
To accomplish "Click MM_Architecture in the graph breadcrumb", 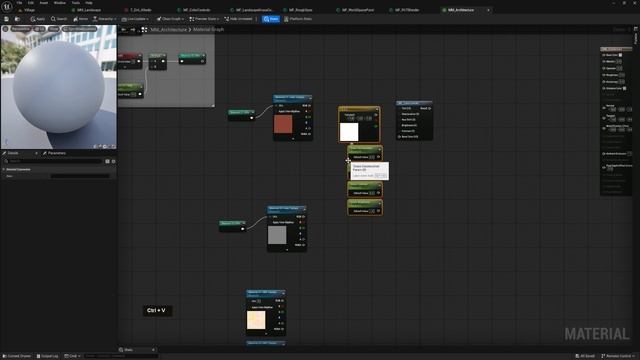I will [x=169, y=29].
